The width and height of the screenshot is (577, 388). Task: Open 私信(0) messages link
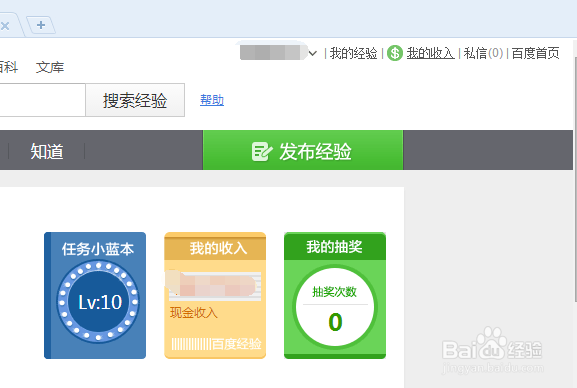tap(483, 53)
